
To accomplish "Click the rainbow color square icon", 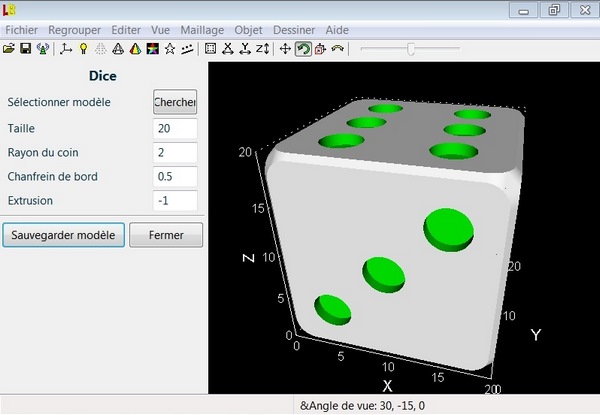I will pyautogui.click(x=151, y=48).
